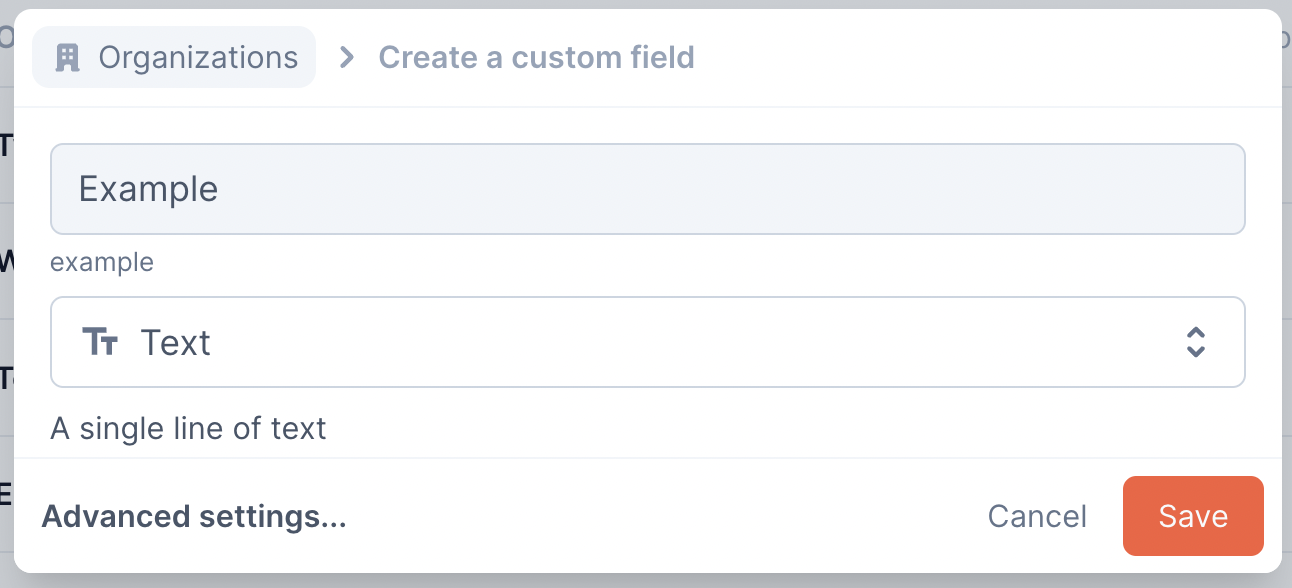Click the orange Save button label
Screen dimensions: 1292x588
pyautogui.click(x=1193, y=516)
